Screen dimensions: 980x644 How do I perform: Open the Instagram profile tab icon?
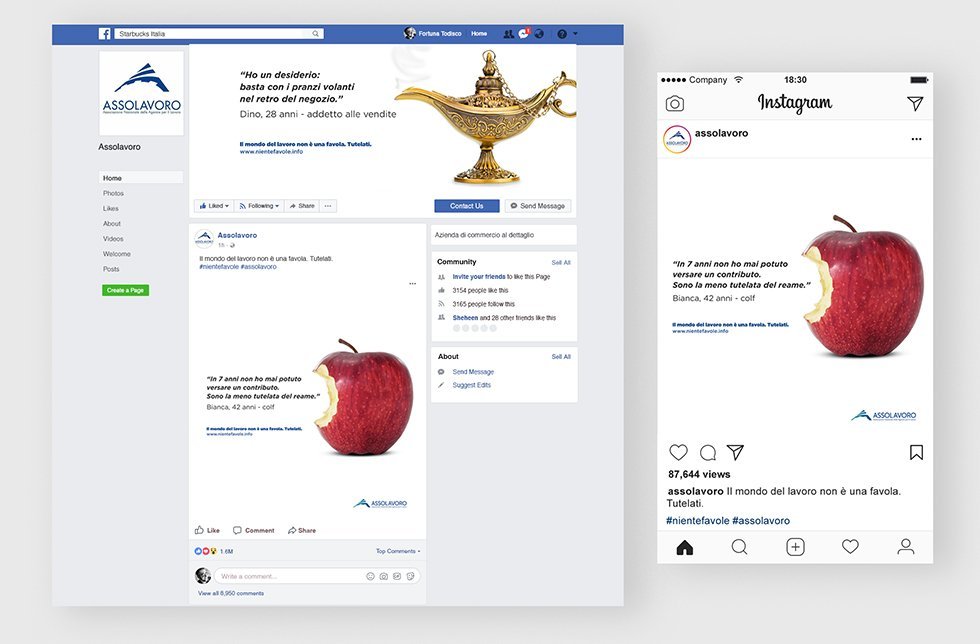pos(906,547)
